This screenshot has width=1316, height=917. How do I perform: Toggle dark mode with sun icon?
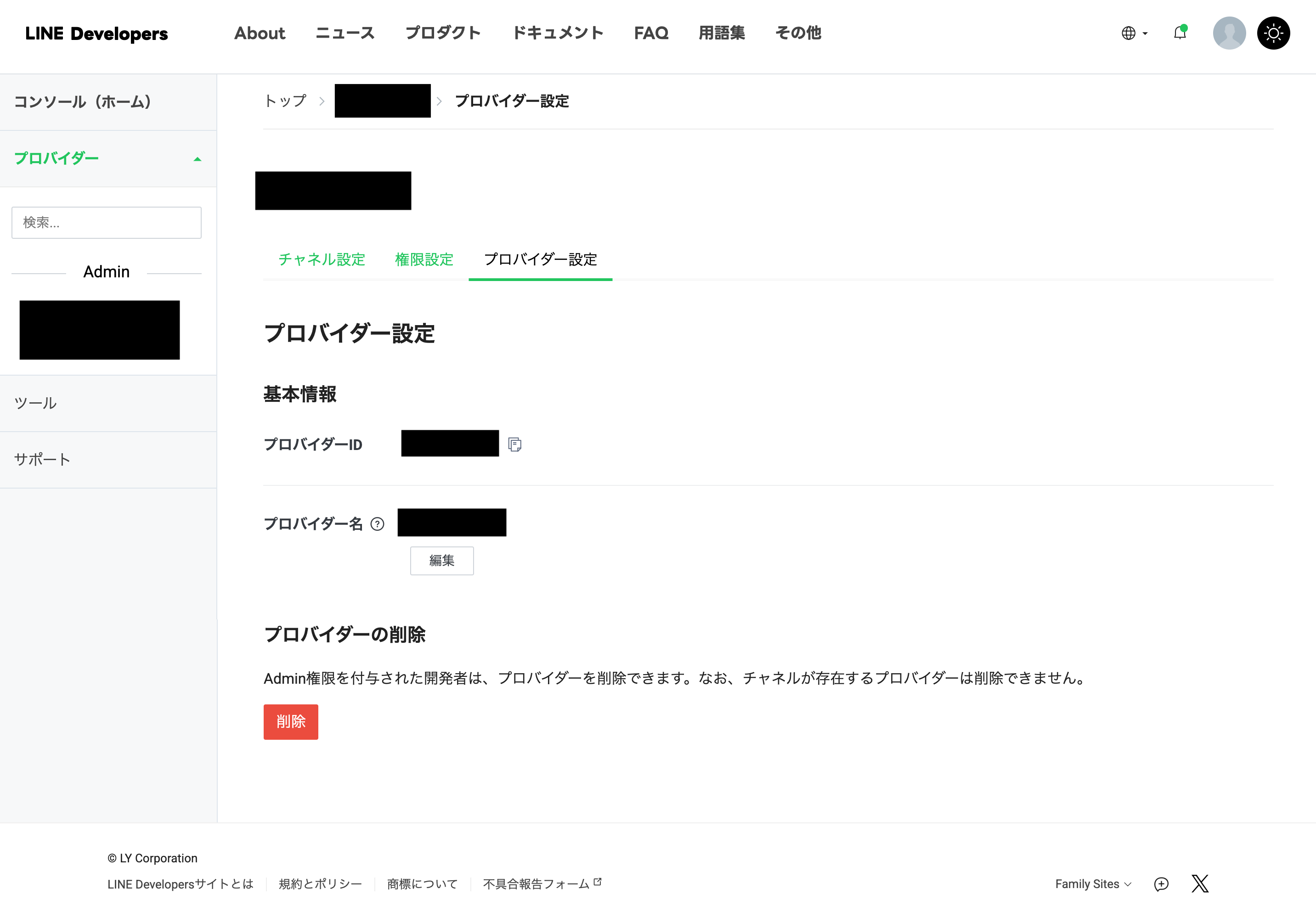[1273, 33]
